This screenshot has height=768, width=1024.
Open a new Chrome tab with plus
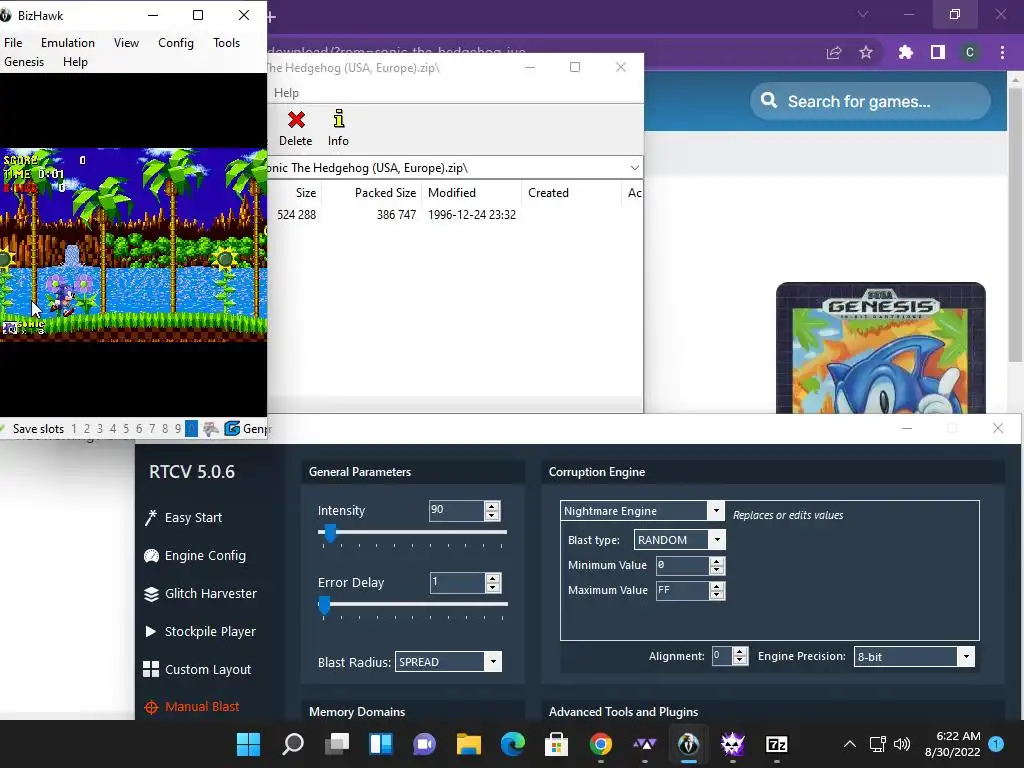(x=271, y=16)
